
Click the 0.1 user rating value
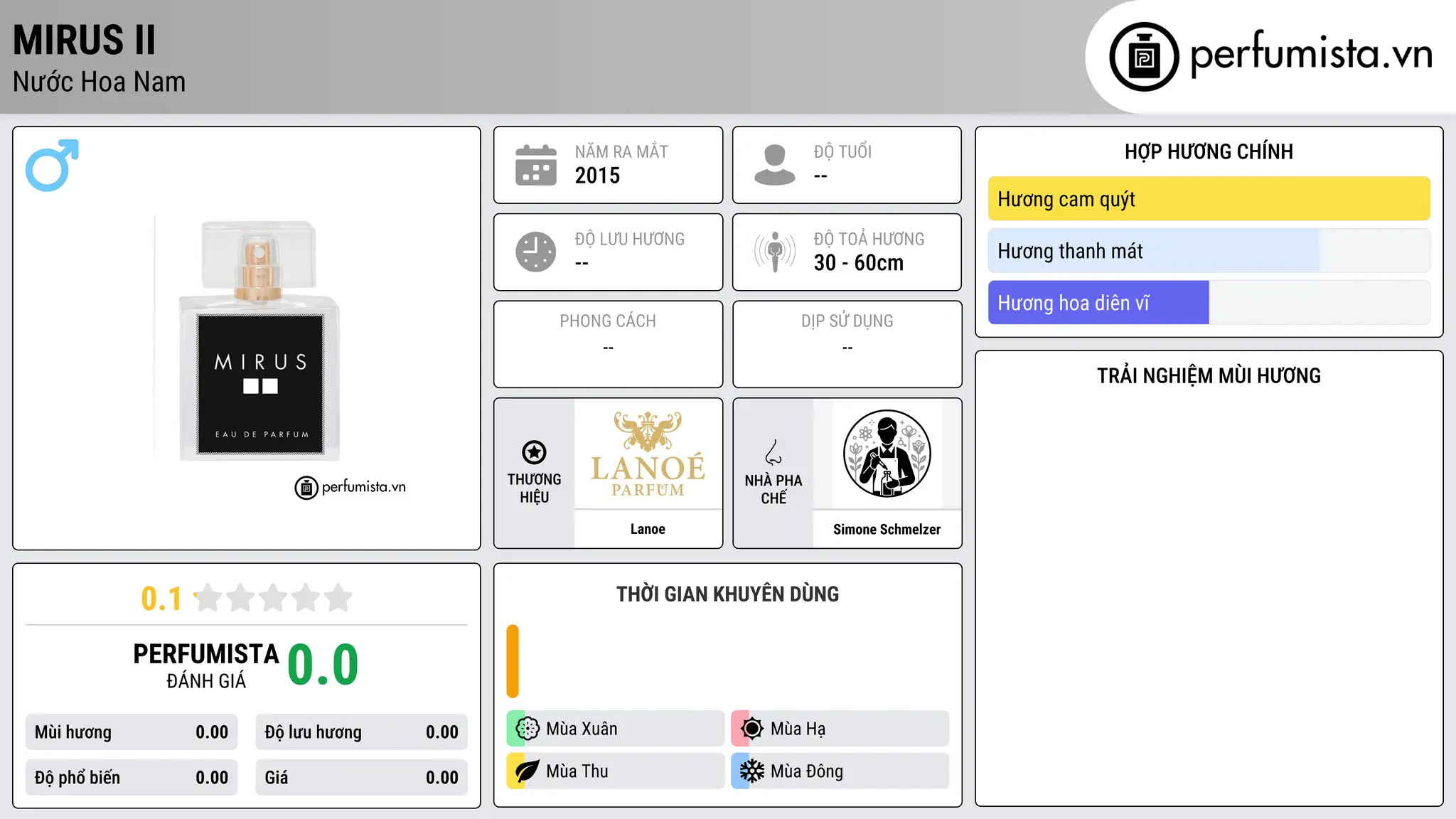tap(161, 599)
